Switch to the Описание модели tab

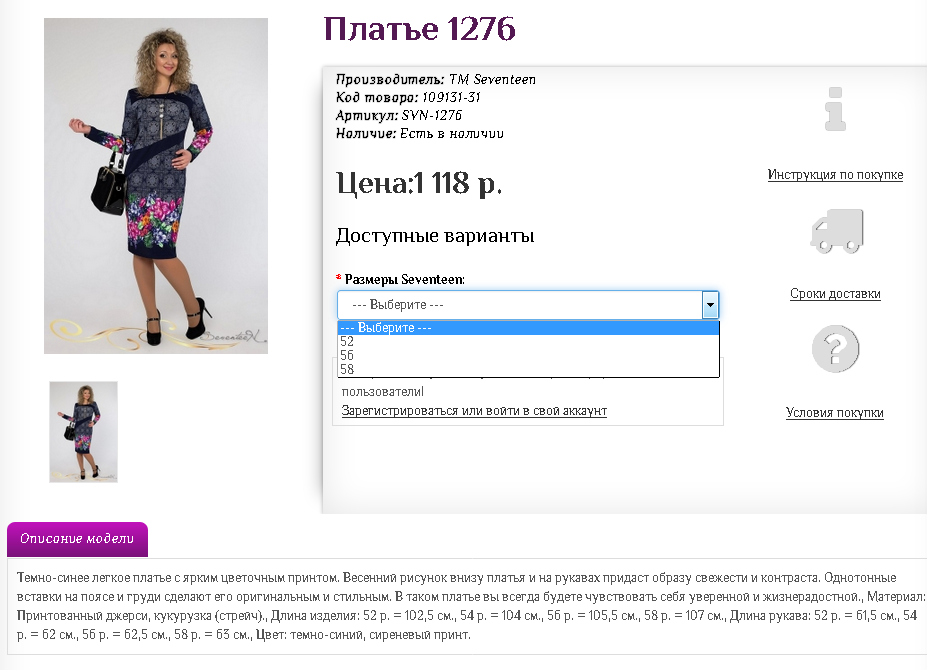(77, 539)
